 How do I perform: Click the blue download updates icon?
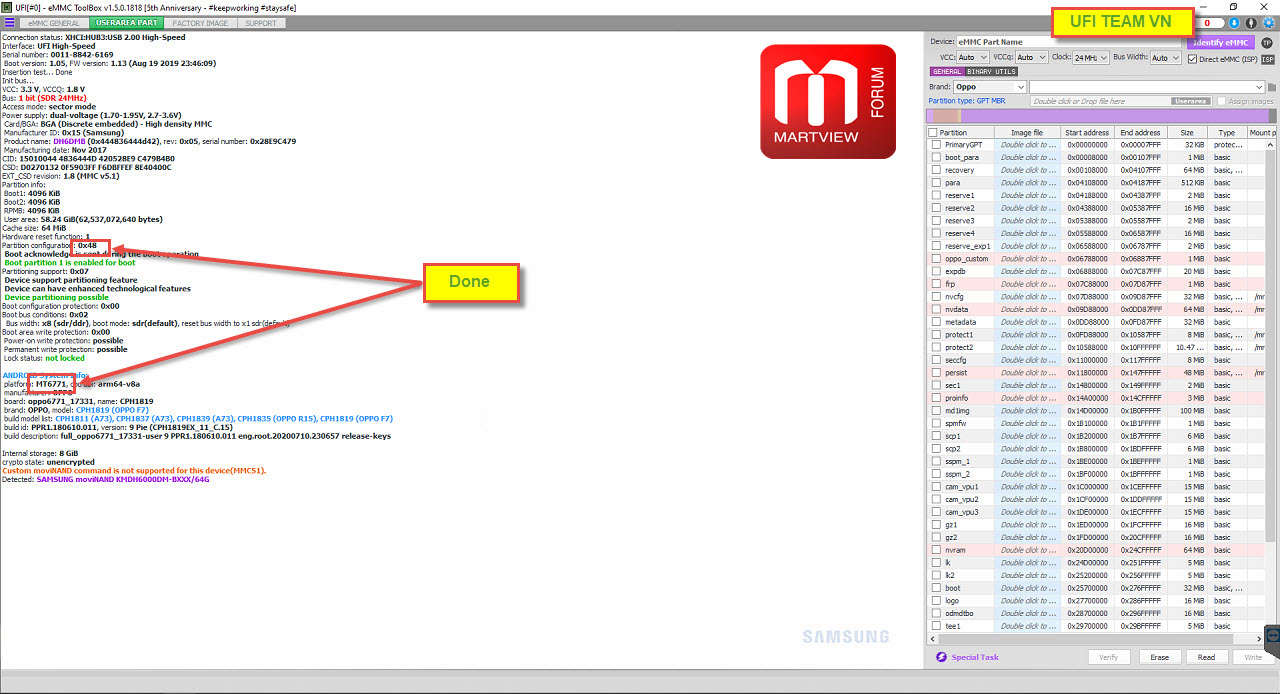click(x=1234, y=22)
